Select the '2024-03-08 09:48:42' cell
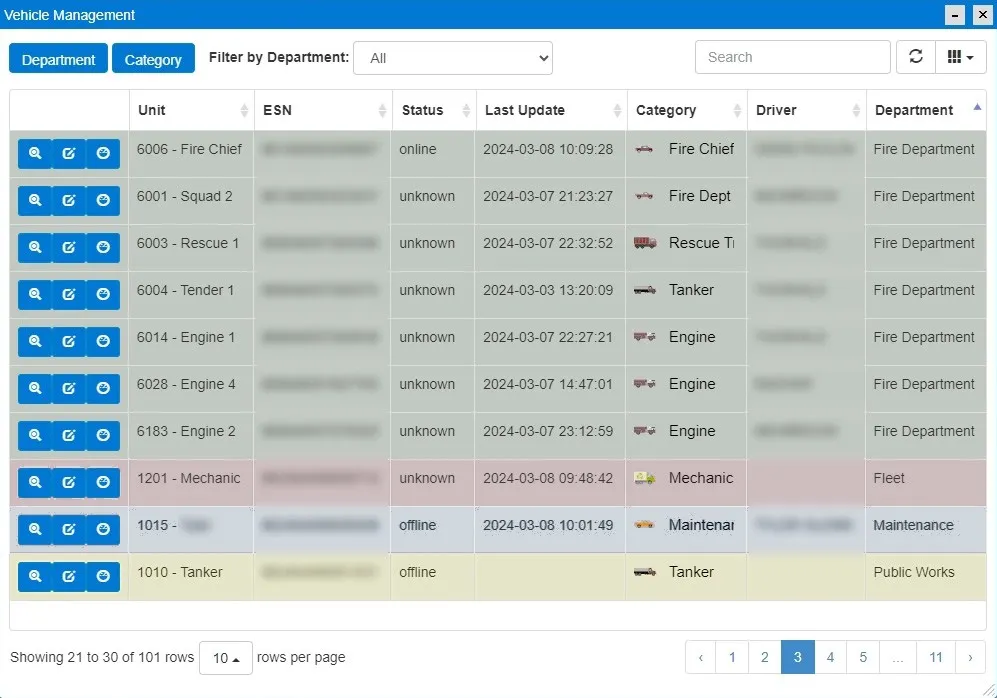Image resolution: width=997 pixels, height=698 pixels. pos(550,483)
